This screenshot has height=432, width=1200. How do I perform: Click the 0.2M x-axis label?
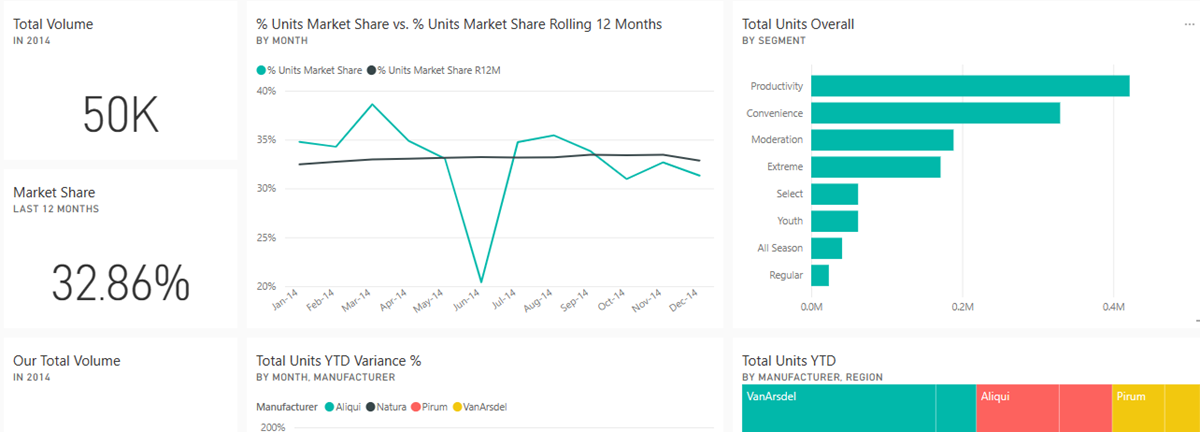(x=962, y=307)
